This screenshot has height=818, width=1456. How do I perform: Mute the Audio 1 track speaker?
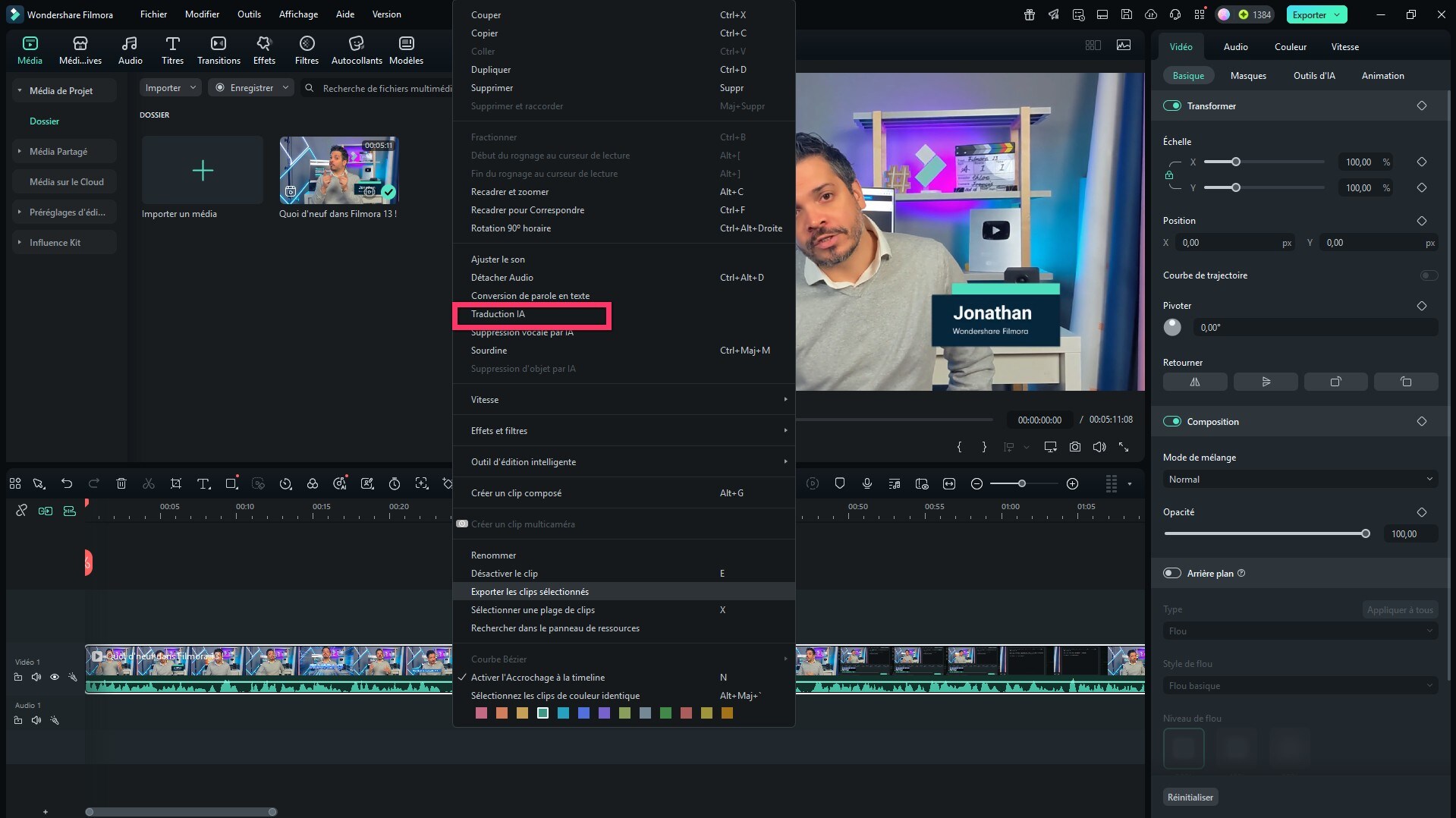(36, 720)
